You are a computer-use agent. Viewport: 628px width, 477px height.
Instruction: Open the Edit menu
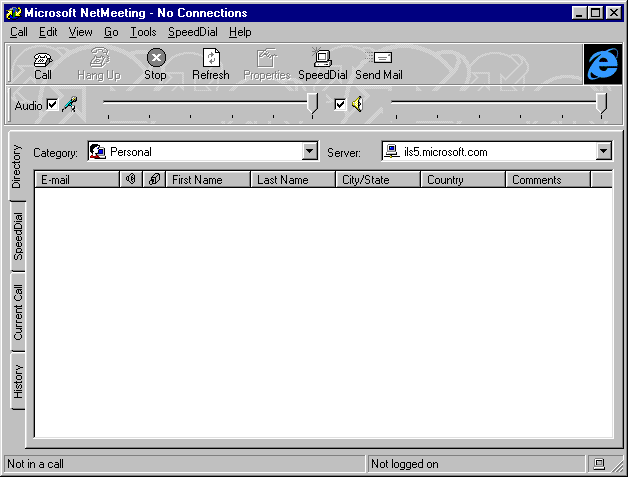(48, 32)
